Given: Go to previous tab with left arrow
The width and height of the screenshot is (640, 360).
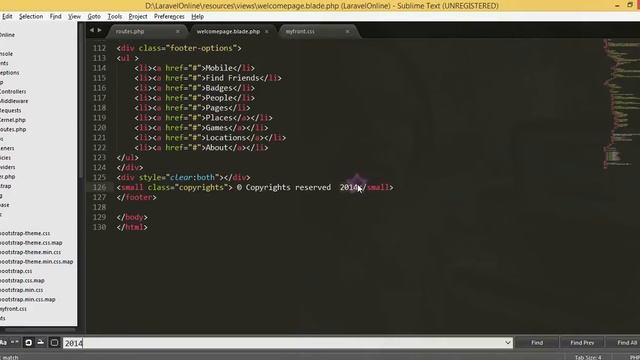Looking at the screenshot, I should [91, 30].
